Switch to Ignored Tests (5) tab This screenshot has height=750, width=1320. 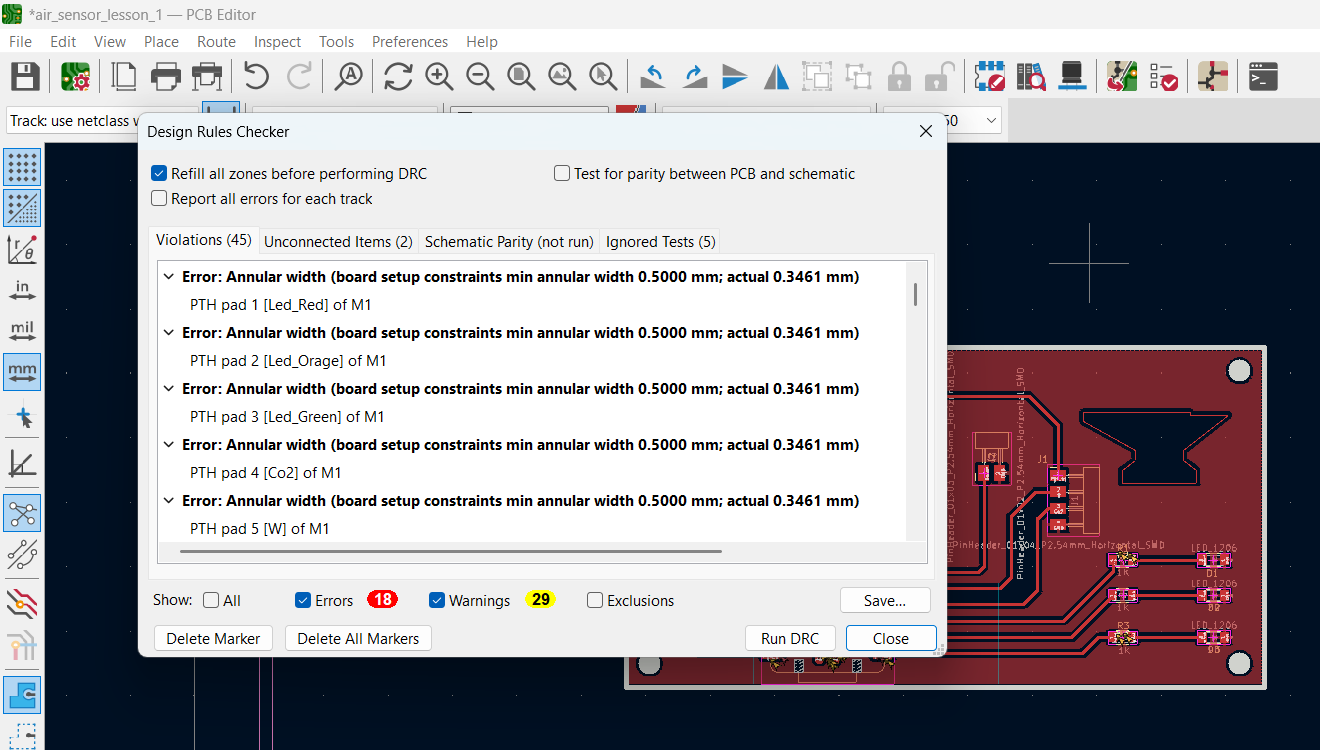click(x=661, y=241)
